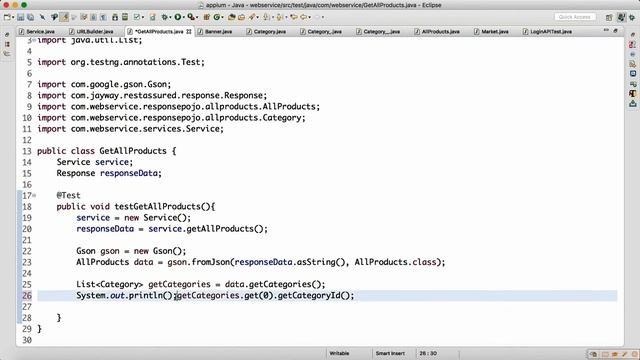Click the New file wizard icon
The width and height of the screenshot is (640, 360).
[7, 17]
